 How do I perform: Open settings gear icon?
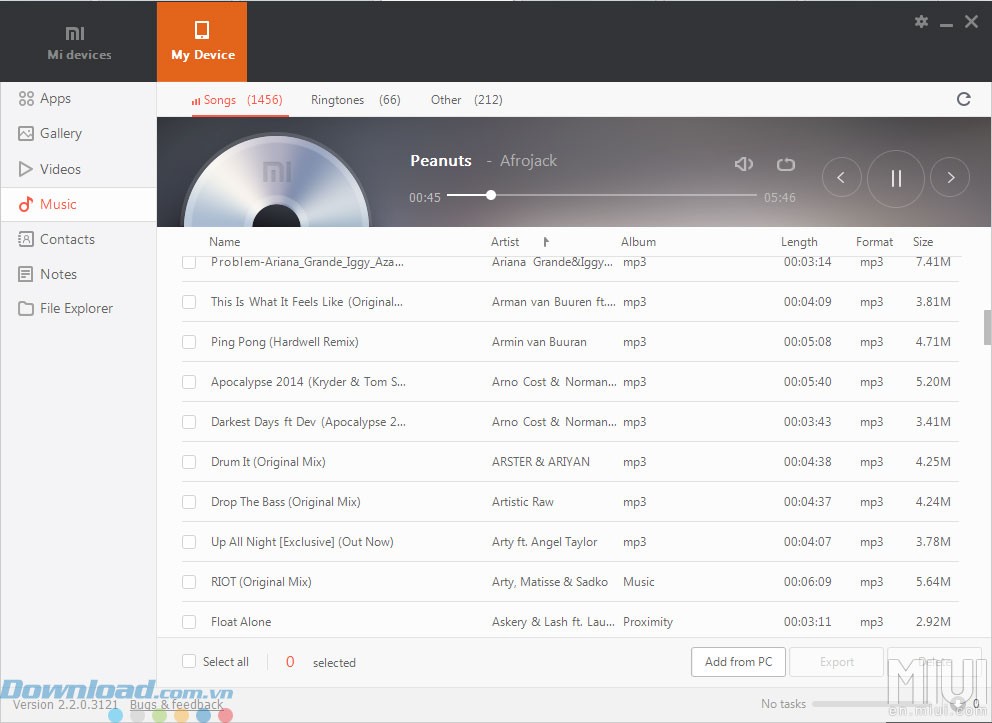(x=921, y=22)
